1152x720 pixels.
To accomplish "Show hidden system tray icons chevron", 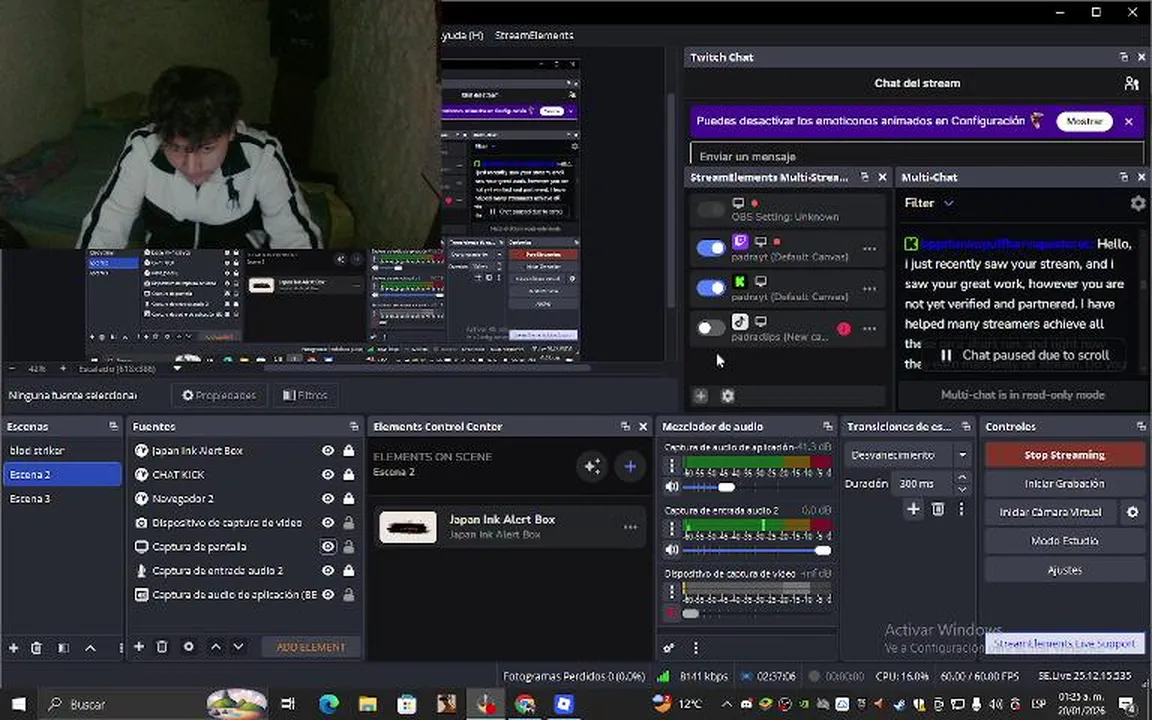I will pyautogui.click(x=726, y=704).
